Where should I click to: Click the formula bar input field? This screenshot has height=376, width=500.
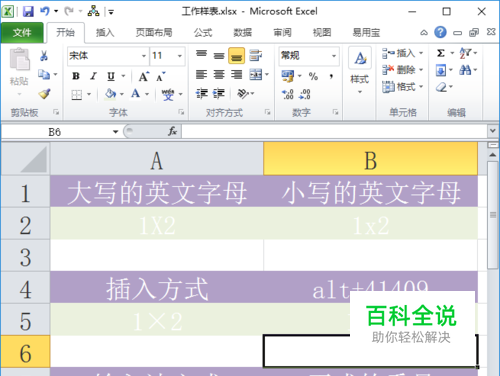pos(335,131)
